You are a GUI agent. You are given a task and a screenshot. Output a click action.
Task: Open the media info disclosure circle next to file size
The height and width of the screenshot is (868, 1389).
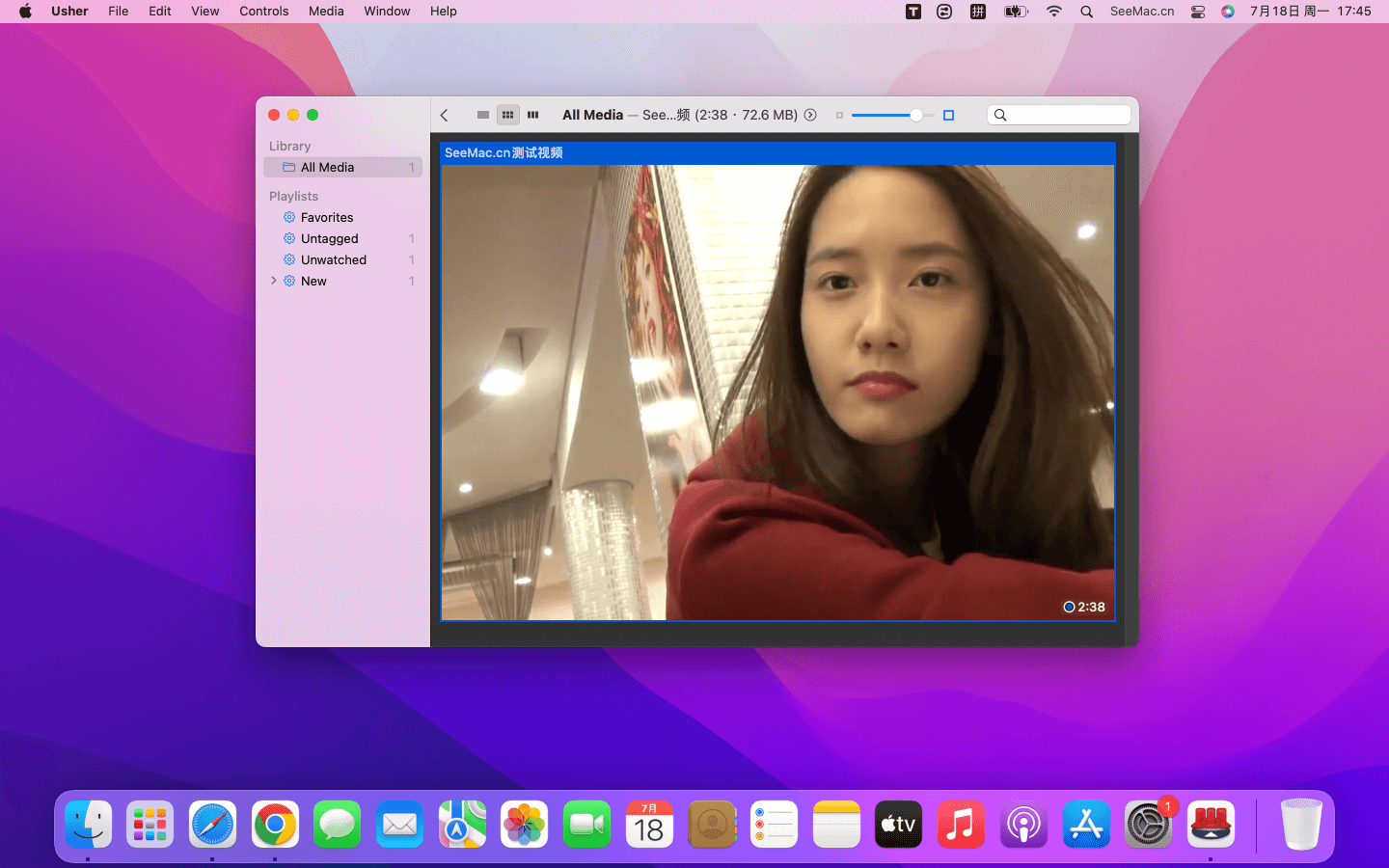pos(810,115)
